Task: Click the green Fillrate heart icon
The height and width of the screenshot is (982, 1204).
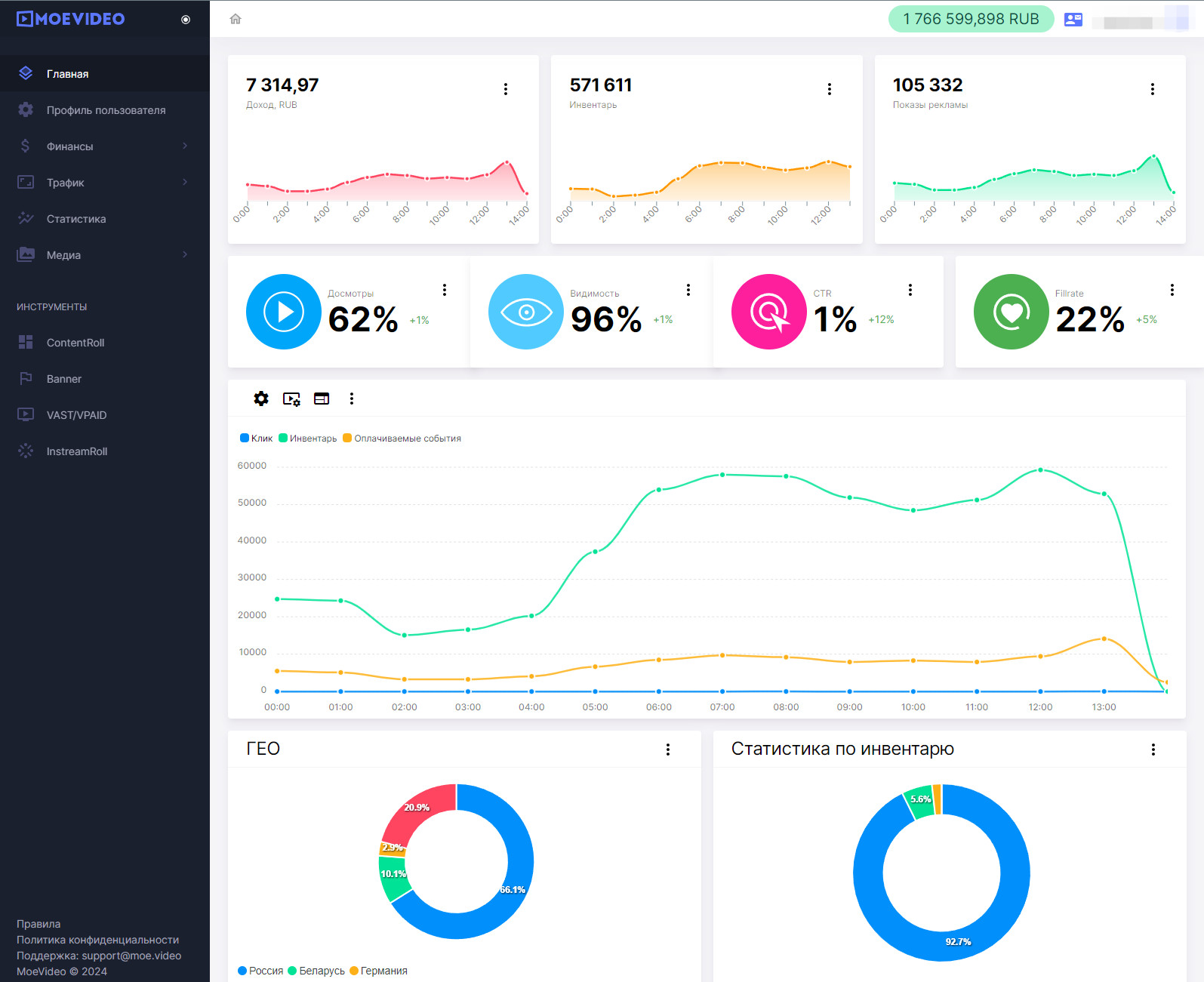Action: point(1011,312)
